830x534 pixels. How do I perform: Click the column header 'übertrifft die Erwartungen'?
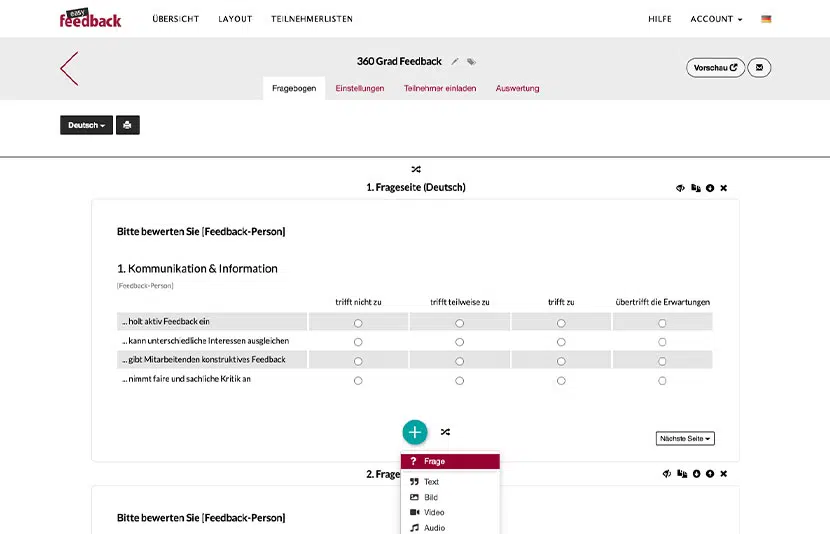(663, 302)
